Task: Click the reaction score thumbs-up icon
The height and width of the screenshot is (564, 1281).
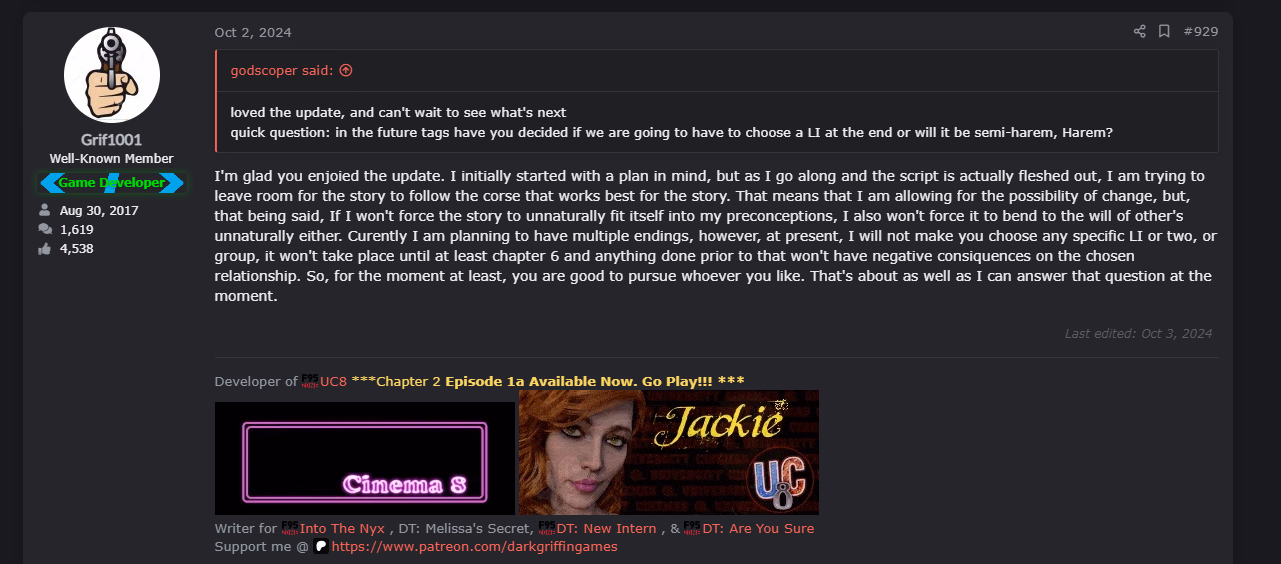Action: [x=45, y=249]
